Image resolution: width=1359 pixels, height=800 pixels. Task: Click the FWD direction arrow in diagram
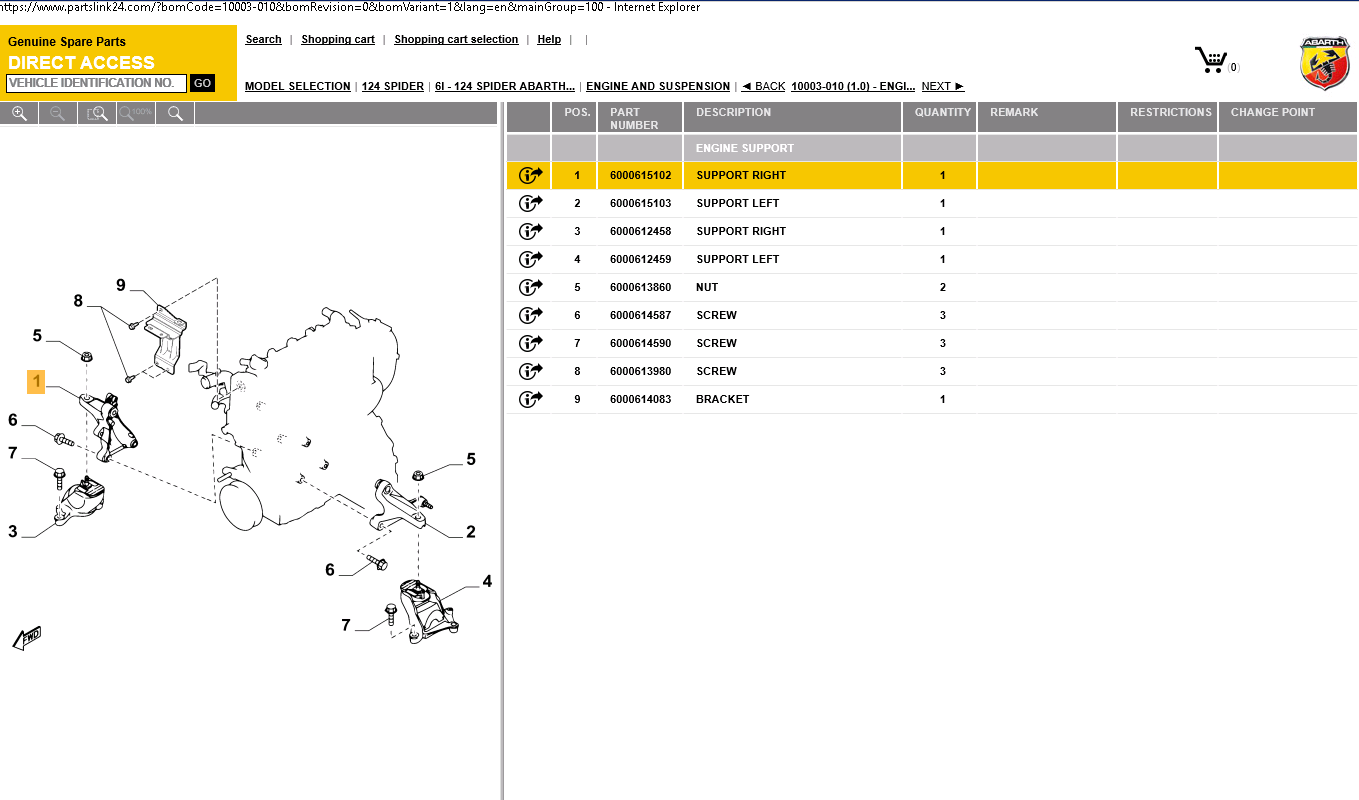click(x=27, y=638)
